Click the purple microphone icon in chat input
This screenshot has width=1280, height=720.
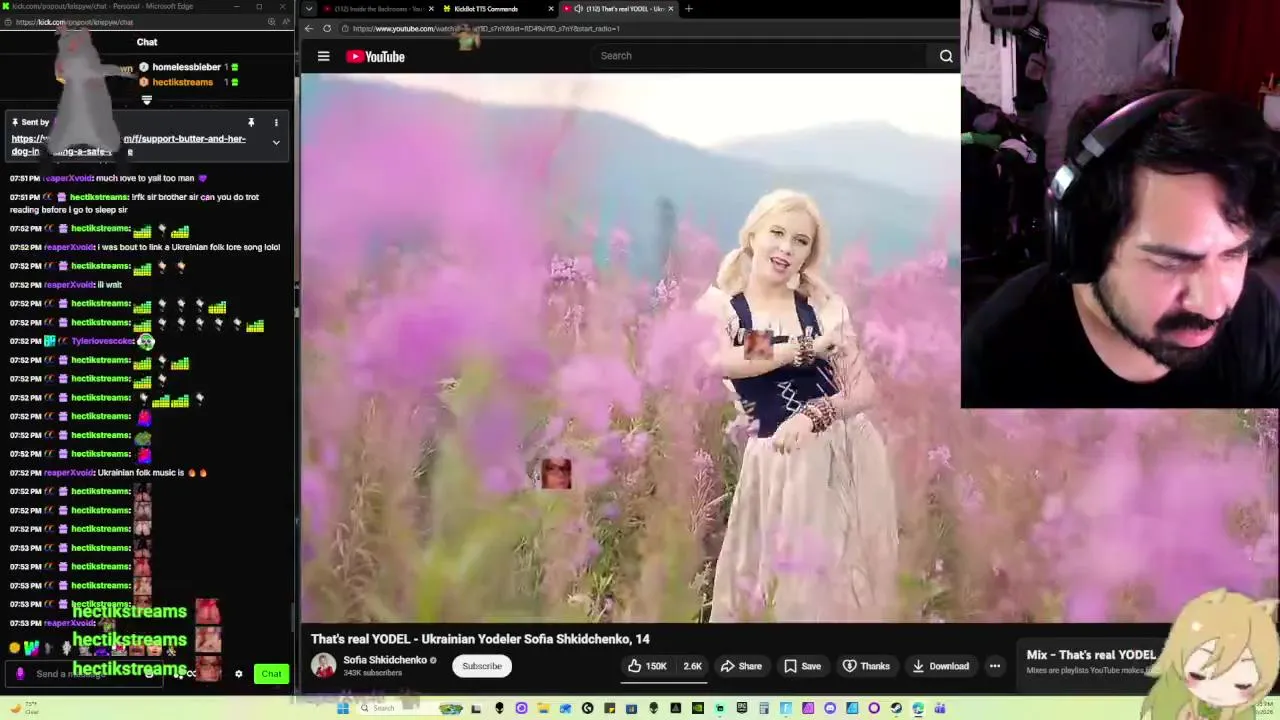pos(20,674)
